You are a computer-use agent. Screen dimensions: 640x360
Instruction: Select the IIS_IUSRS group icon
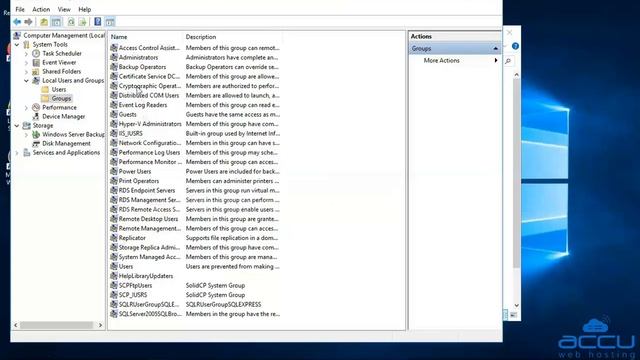(114, 133)
